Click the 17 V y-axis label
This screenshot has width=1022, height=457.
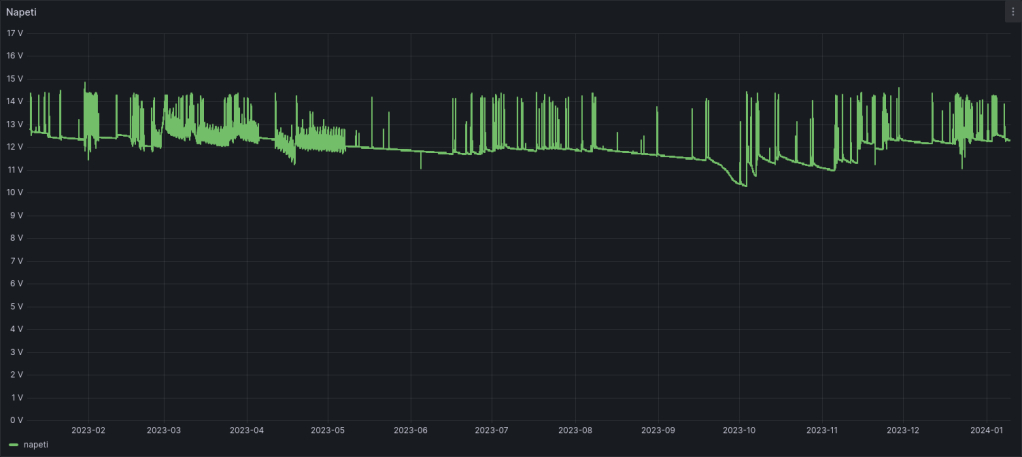[x=14, y=33]
